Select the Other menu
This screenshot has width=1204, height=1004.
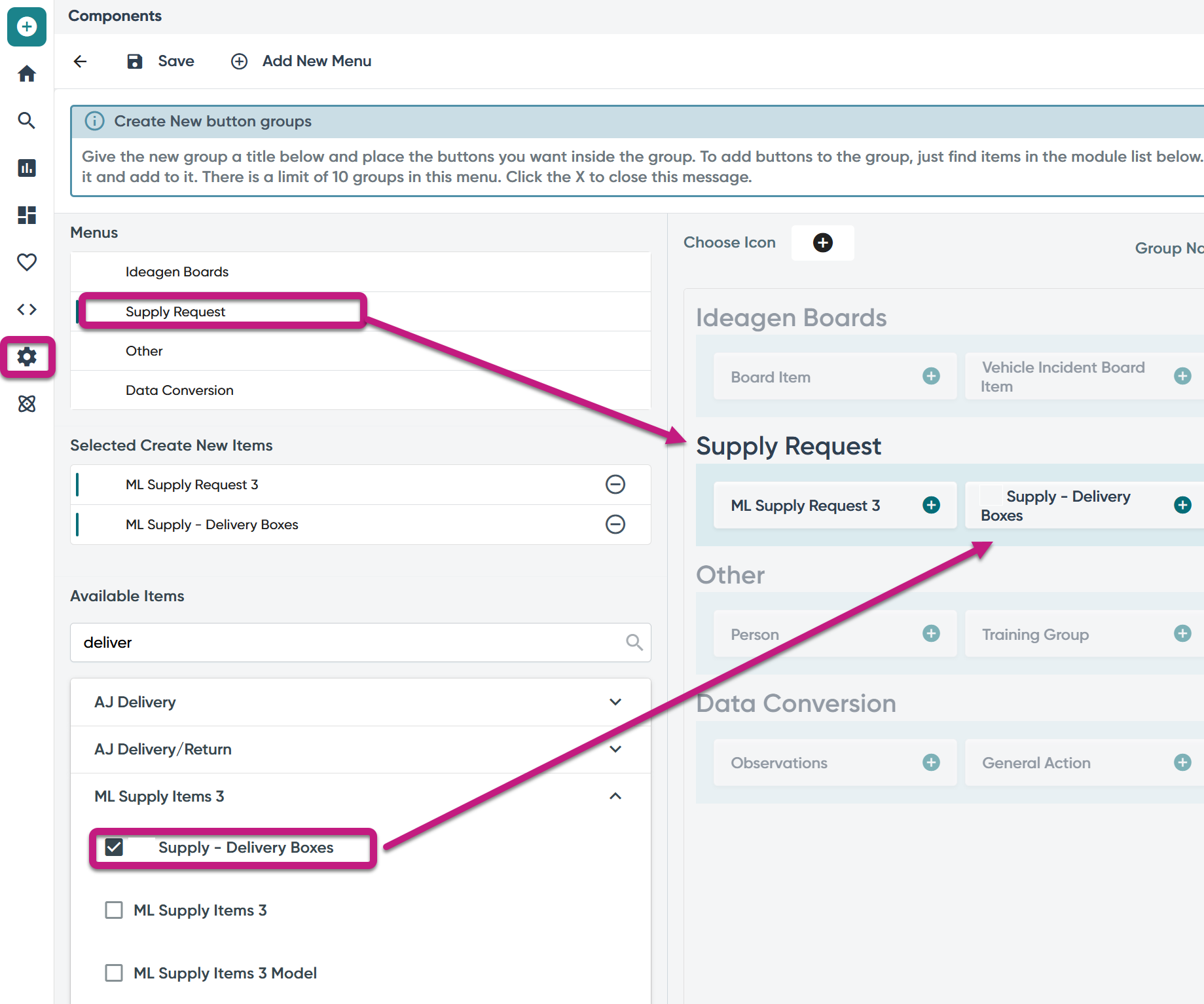pyautogui.click(x=361, y=351)
